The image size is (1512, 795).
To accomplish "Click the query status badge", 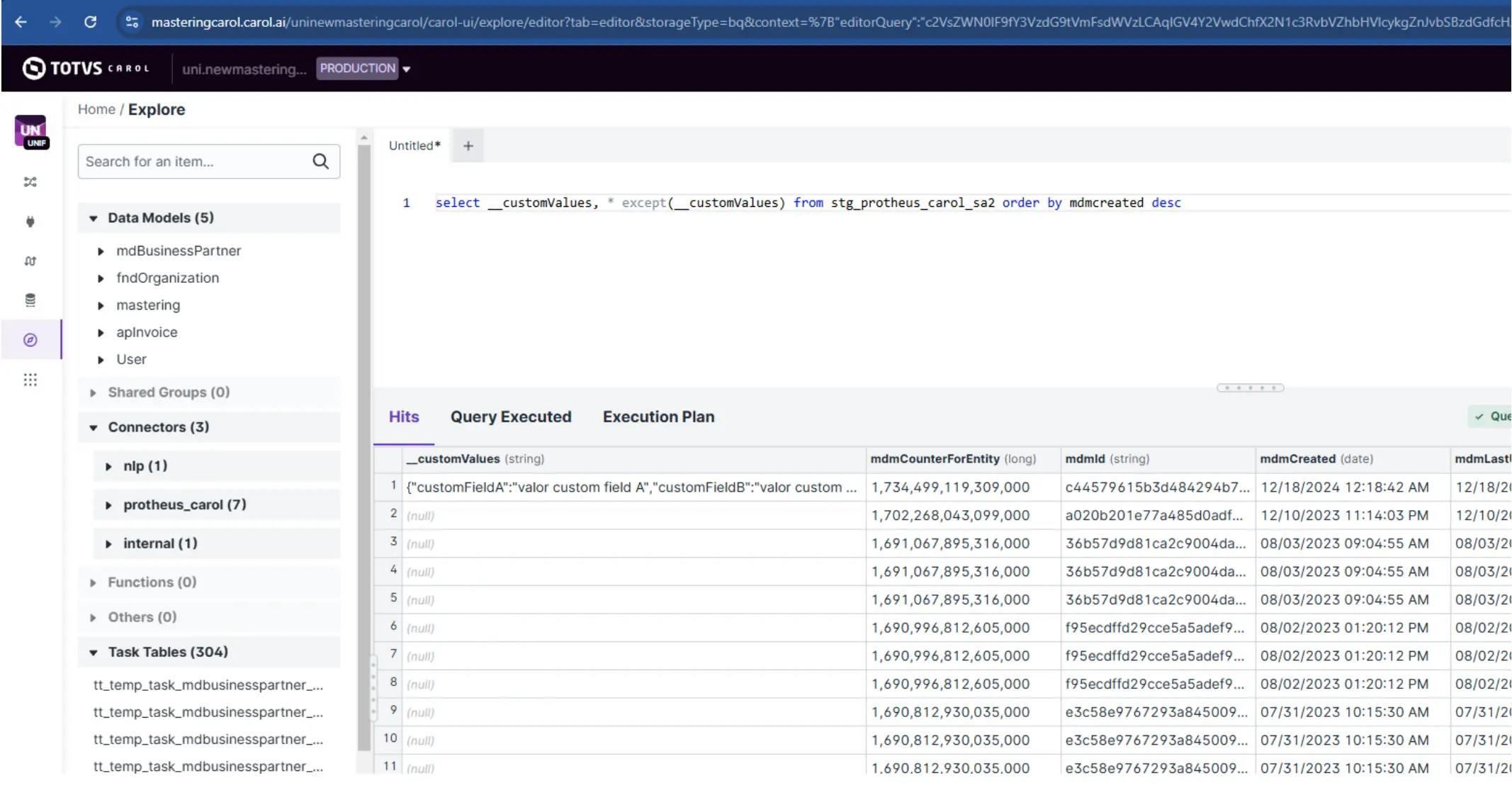I will coord(1491,417).
